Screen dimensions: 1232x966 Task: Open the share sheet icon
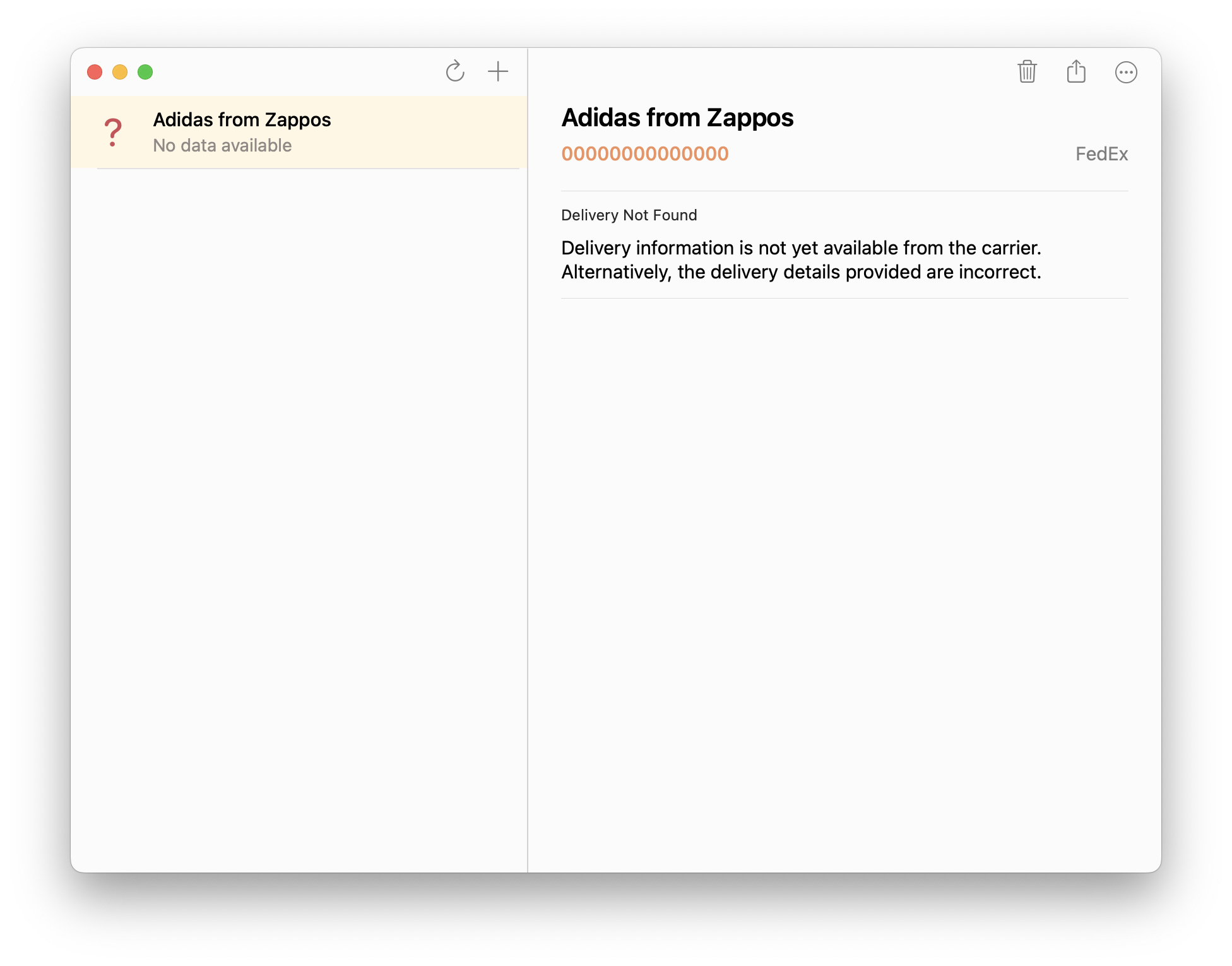coord(1076,71)
